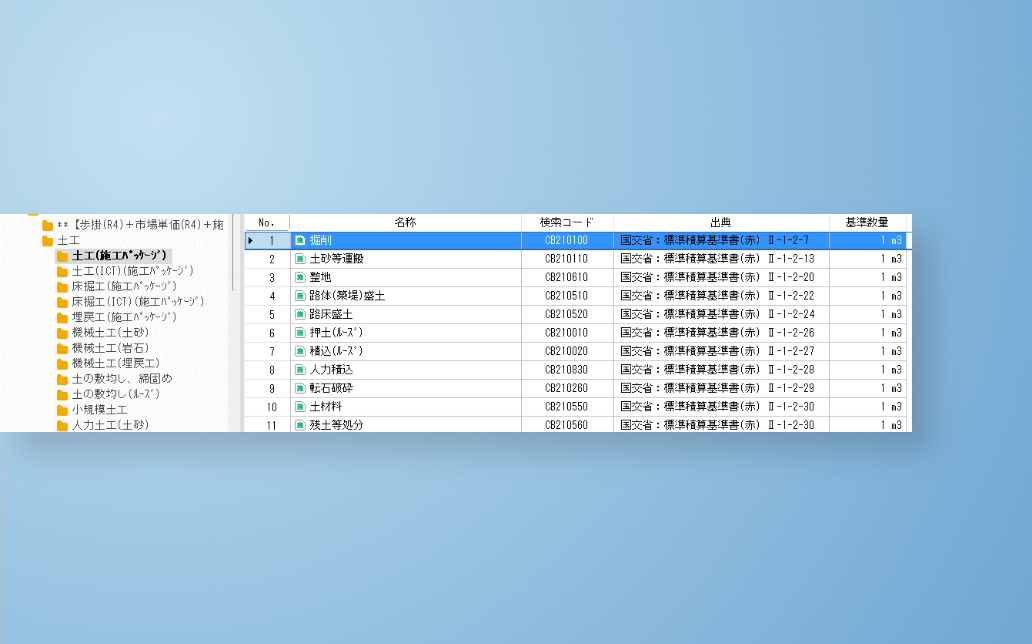Select the 土の敷均し、締固め folder

[121, 379]
